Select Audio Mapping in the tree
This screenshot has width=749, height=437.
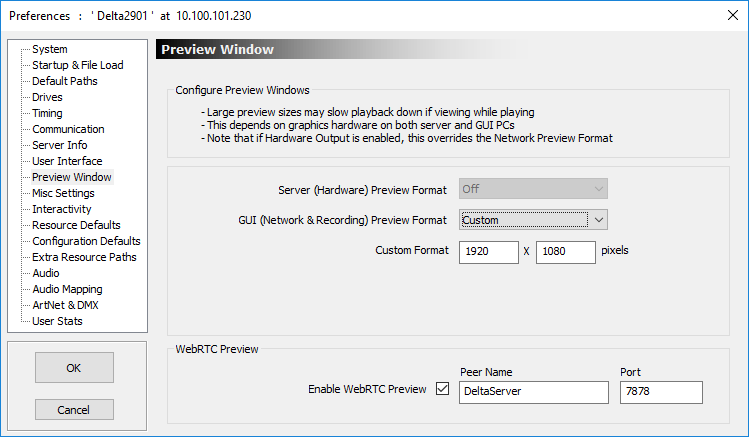pyautogui.click(x=67, y=289)
